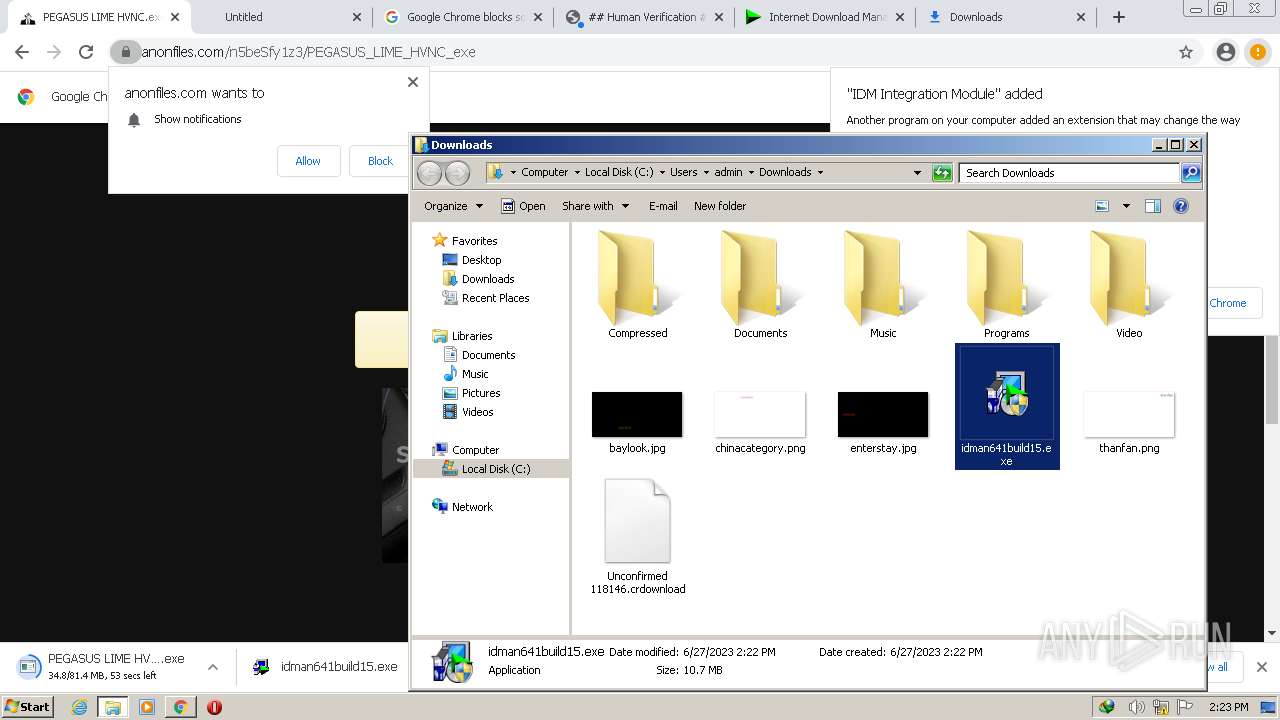Select chinacategory.png thumbnail
The height and width of the screenshot is (720, 1280).
[760, 414]
